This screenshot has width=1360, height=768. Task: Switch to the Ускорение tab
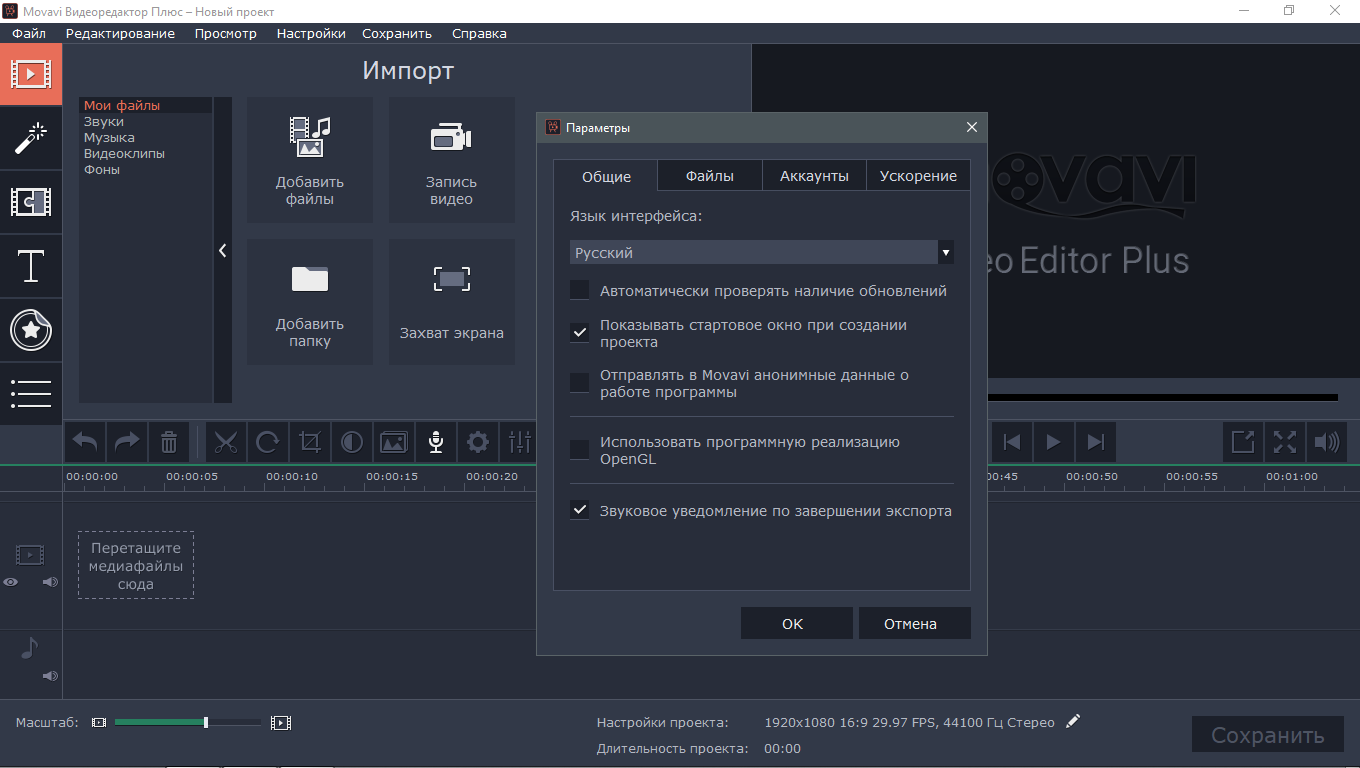(x=918, y=176)
